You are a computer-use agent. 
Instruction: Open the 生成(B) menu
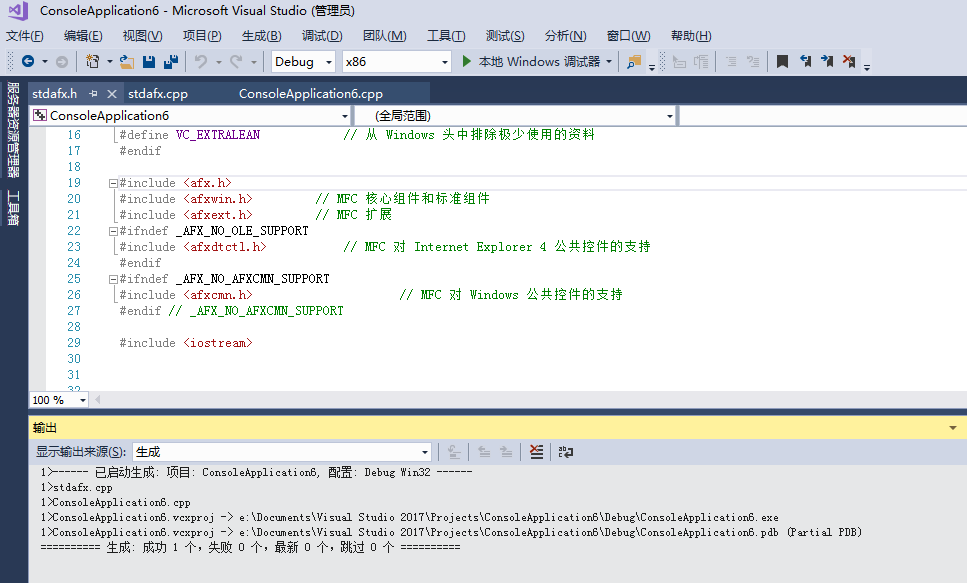coord(261,36)
